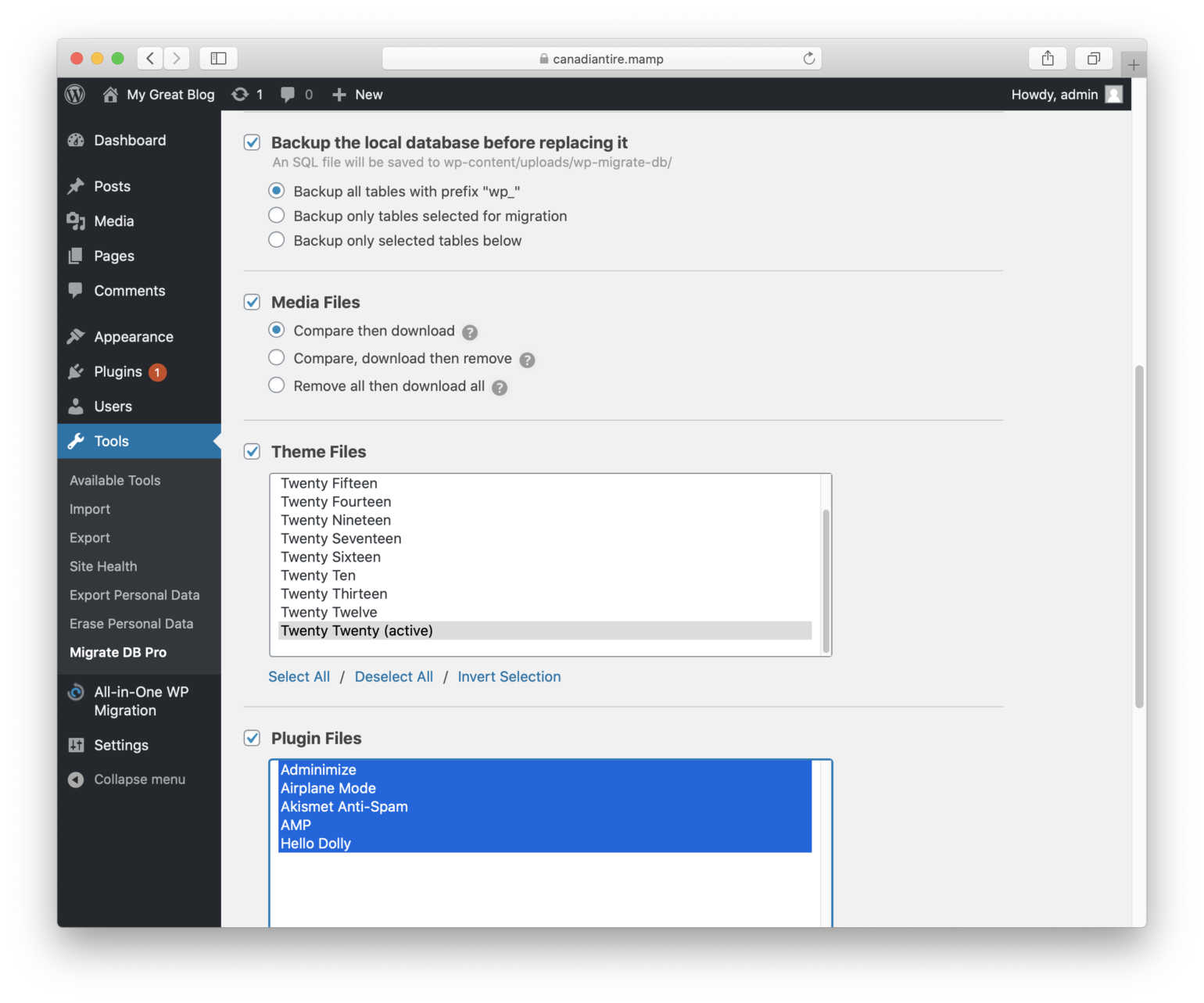This screenshot has height=1003, width=1204.
Task: Select Remove all then download all radio
Action: [277, 385]
